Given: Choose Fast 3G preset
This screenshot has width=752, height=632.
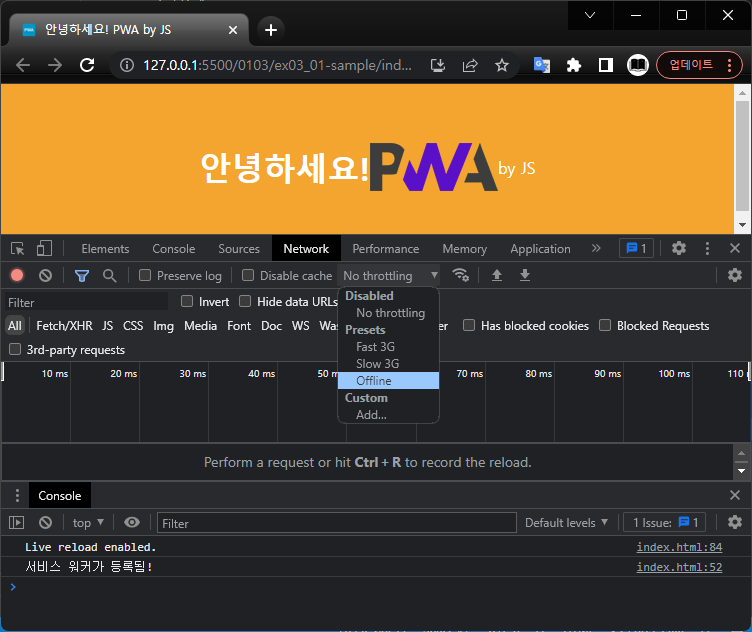Looking at the screenshot, I should pyautogui.click(x=388, y=347).
